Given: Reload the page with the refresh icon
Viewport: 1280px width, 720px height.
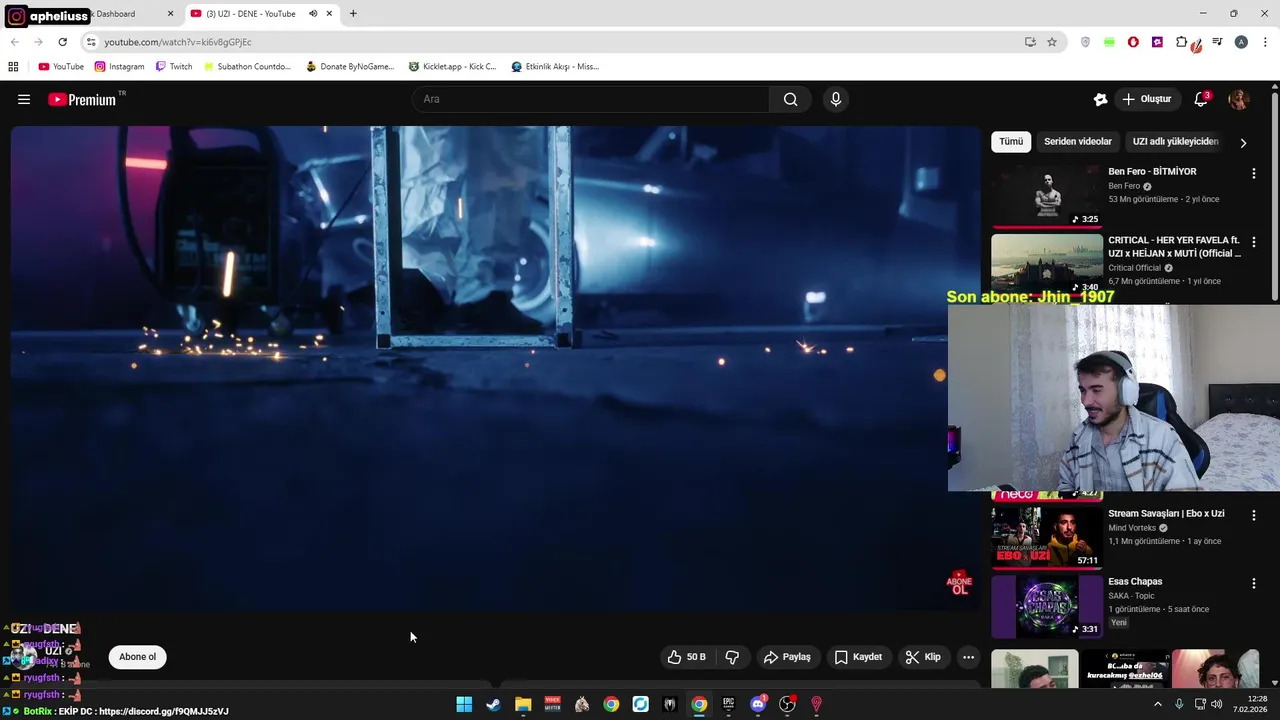Looking at the screenshot, I should tap(62, 42).
